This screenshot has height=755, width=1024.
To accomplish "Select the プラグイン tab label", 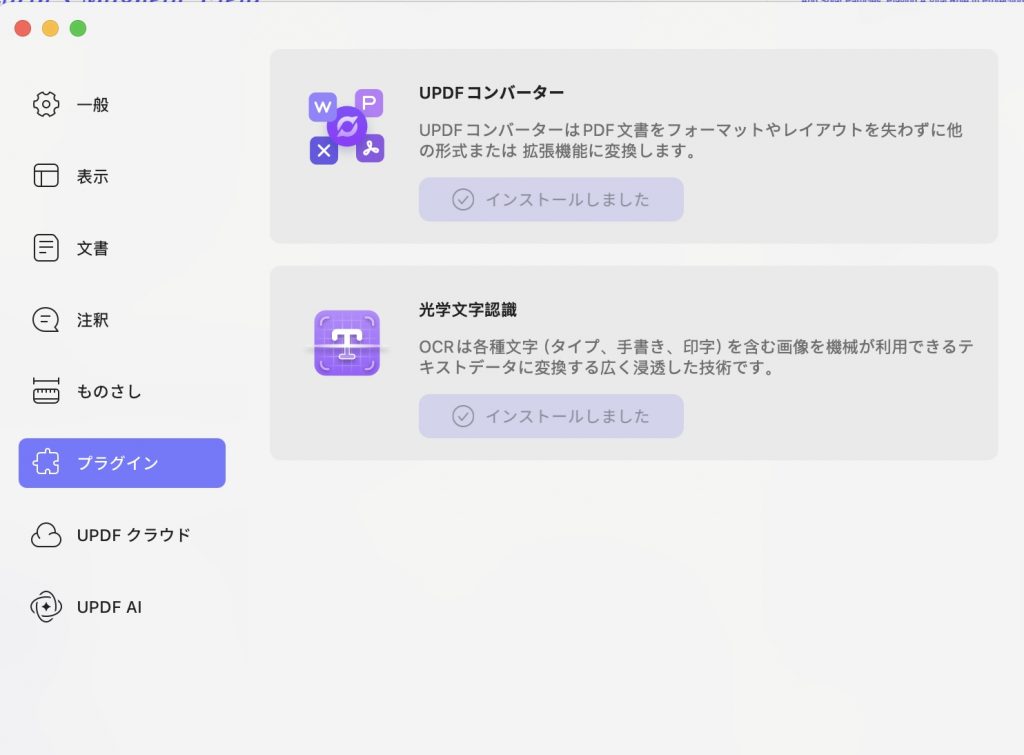I will coord(118,463).
